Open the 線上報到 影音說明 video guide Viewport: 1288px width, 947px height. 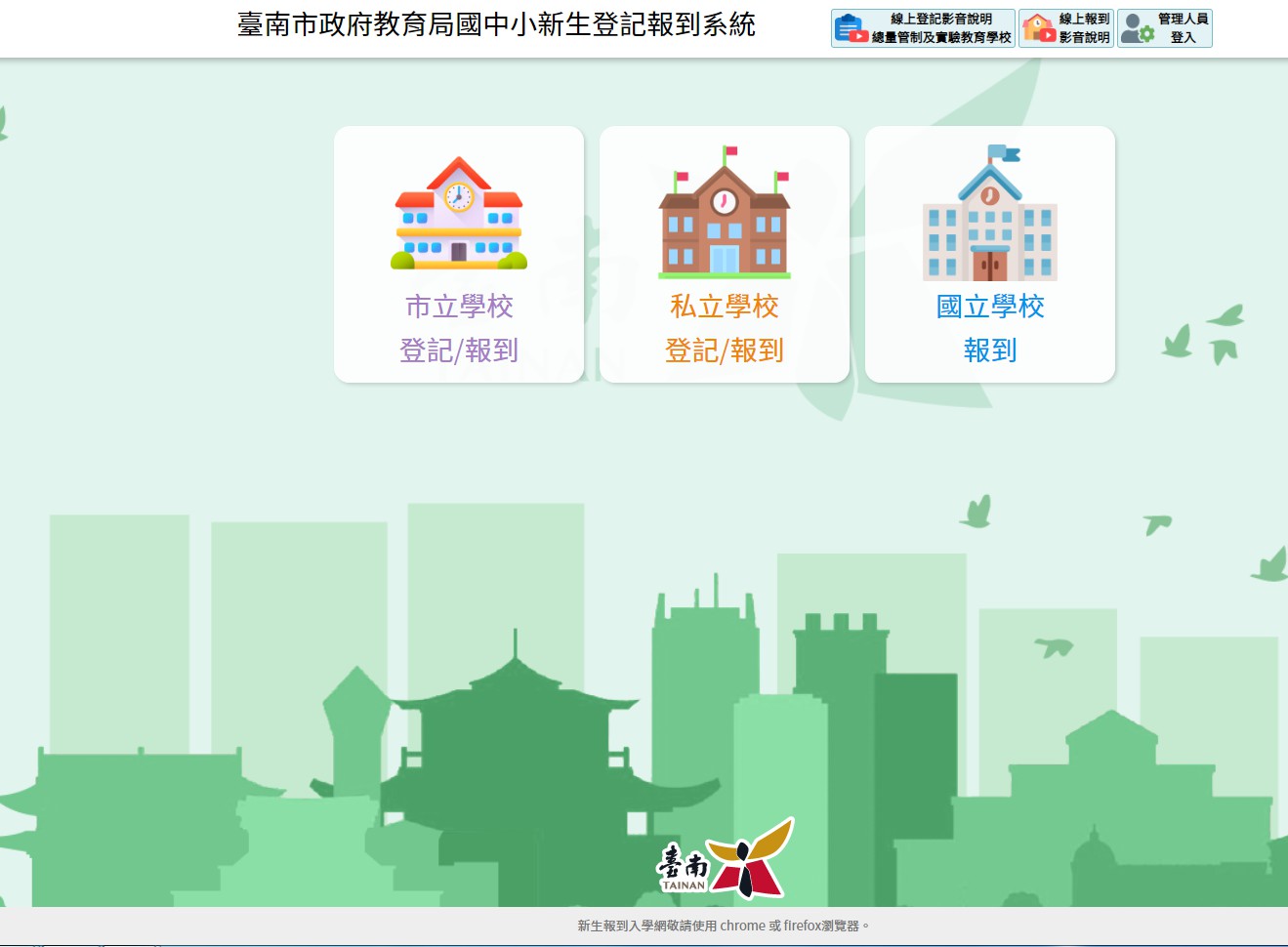coord(1084,28)
